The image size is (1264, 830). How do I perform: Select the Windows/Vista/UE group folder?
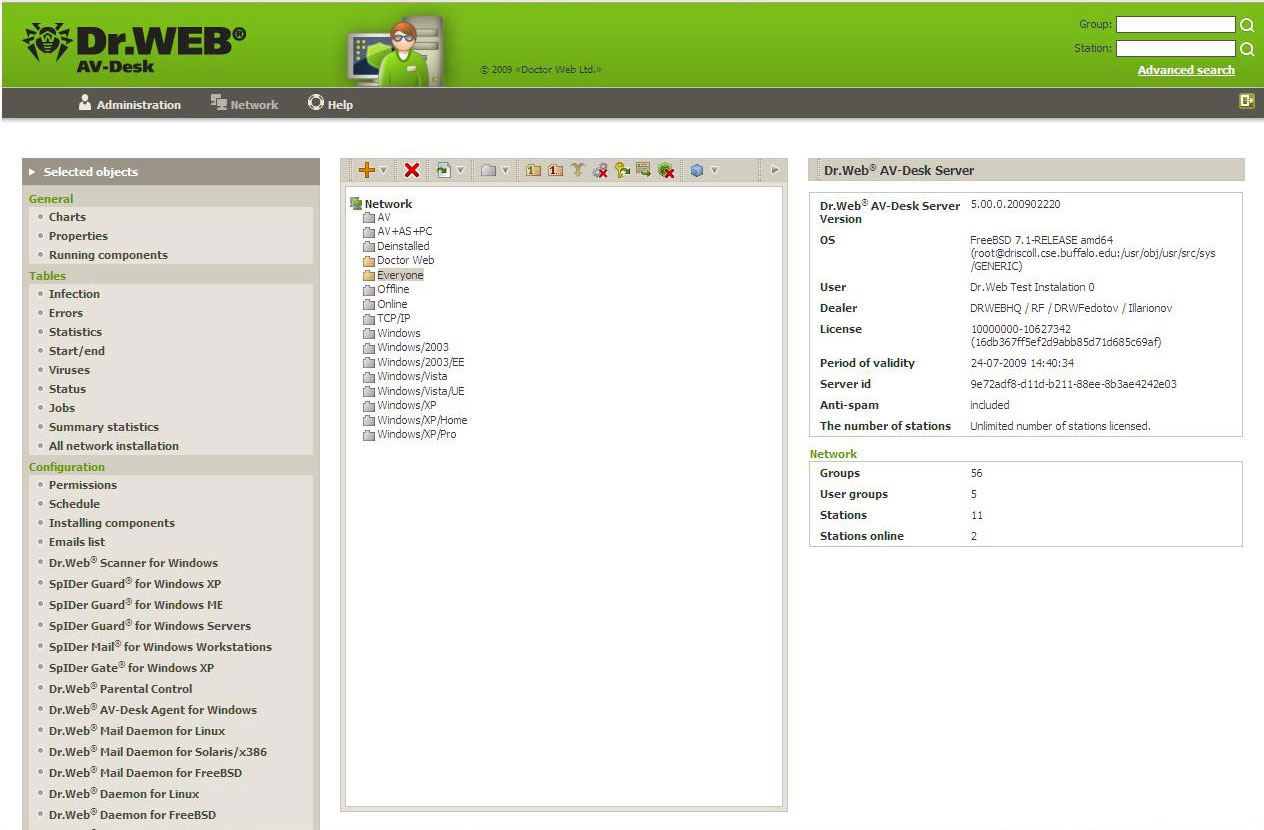click(414, 391)
